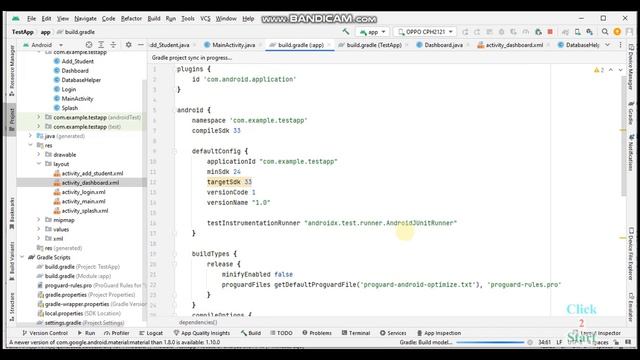This screenshot has height=360, width=640.
Task: Open the App Inspection tool window
Action: pyautogui.click(x=439, y=333)
